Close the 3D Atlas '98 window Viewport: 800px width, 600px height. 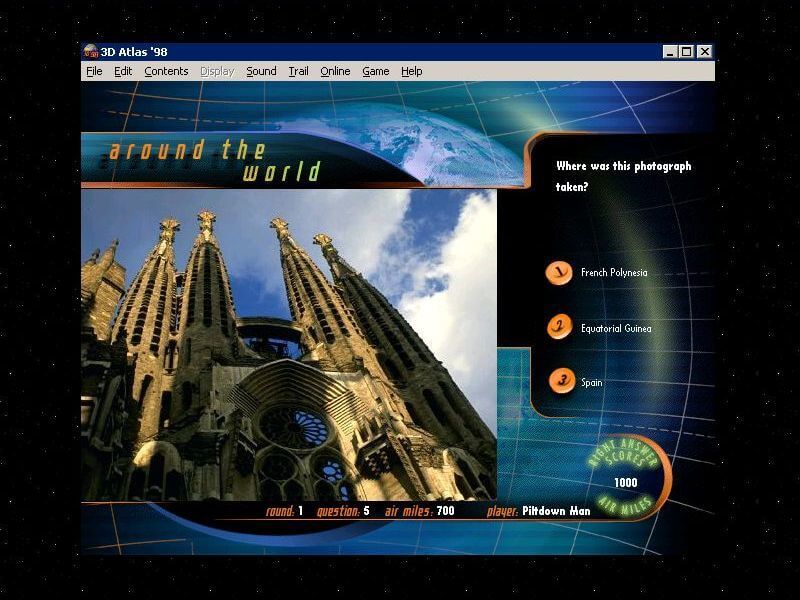click(705, 52)
